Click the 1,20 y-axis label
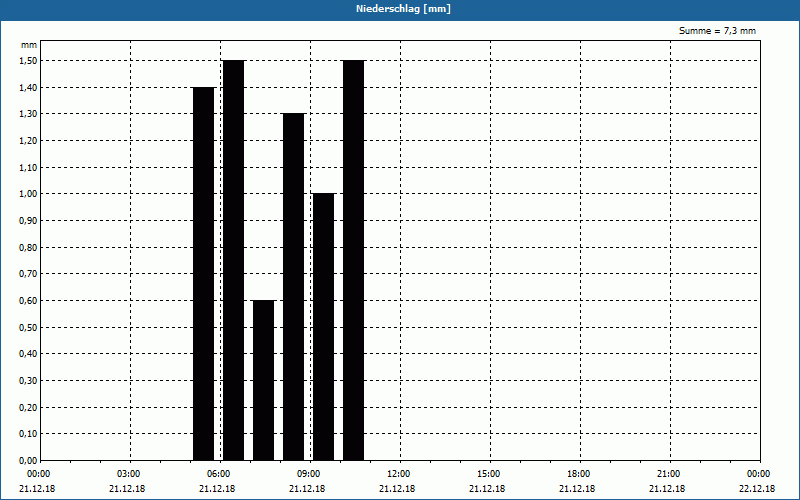 click(x=28, y=141)
